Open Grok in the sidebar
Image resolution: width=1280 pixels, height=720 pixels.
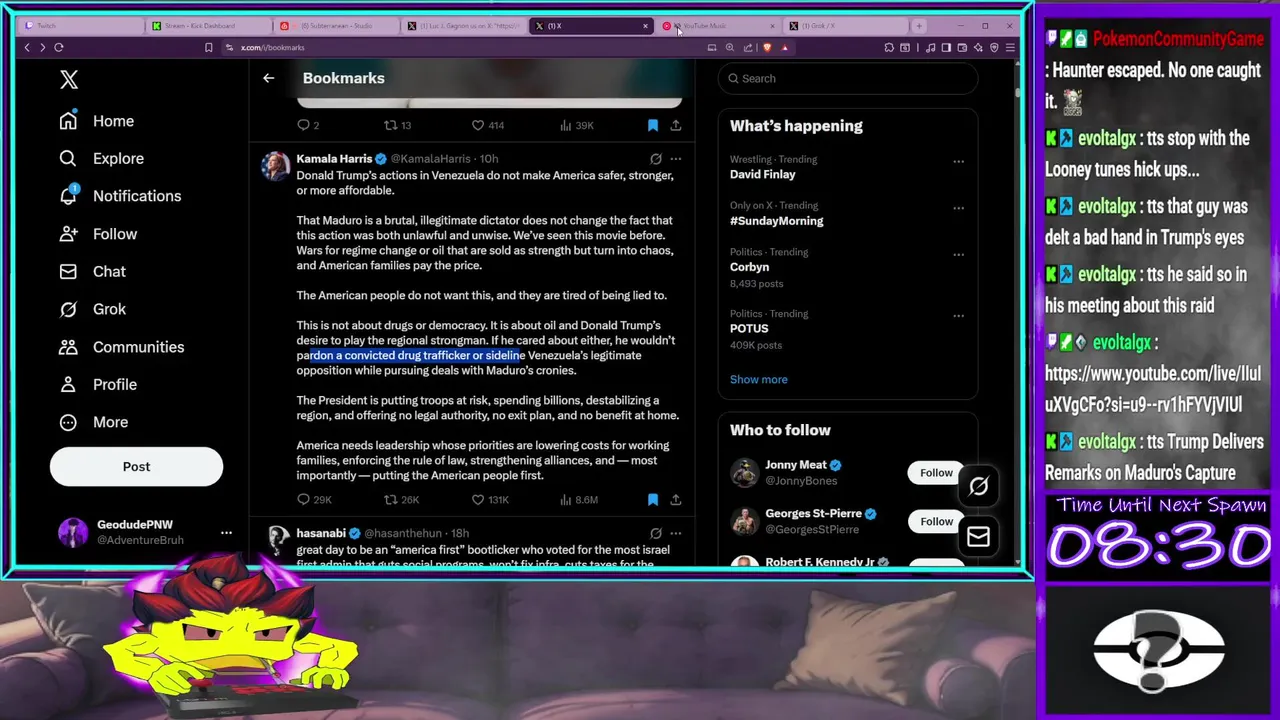(x=92, y=309)
